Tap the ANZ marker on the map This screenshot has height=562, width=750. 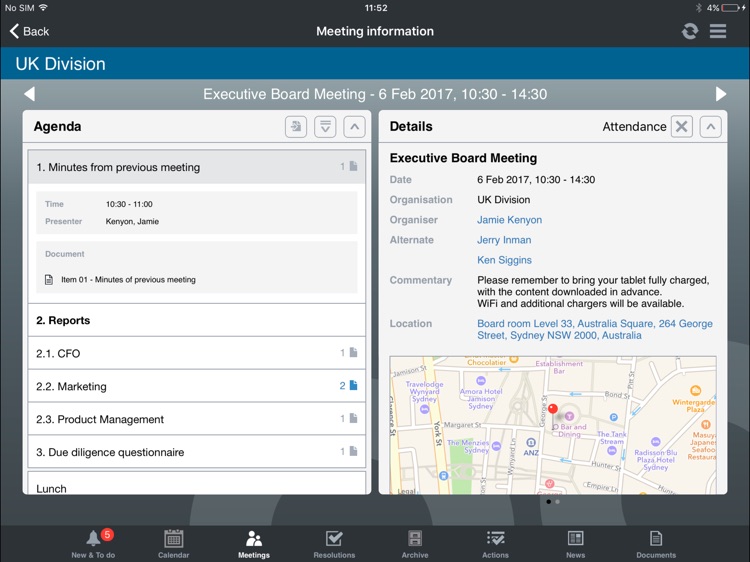click(530, 442)
